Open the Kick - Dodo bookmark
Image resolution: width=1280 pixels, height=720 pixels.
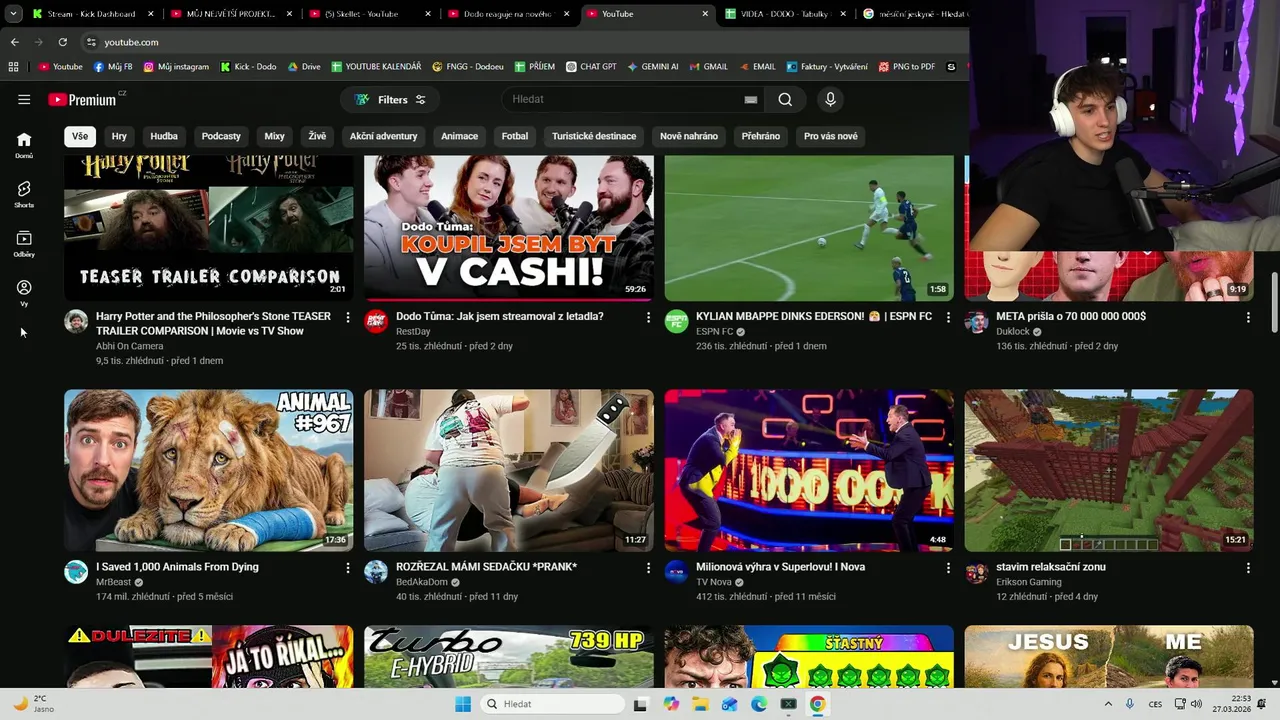(x=248, y=67)
